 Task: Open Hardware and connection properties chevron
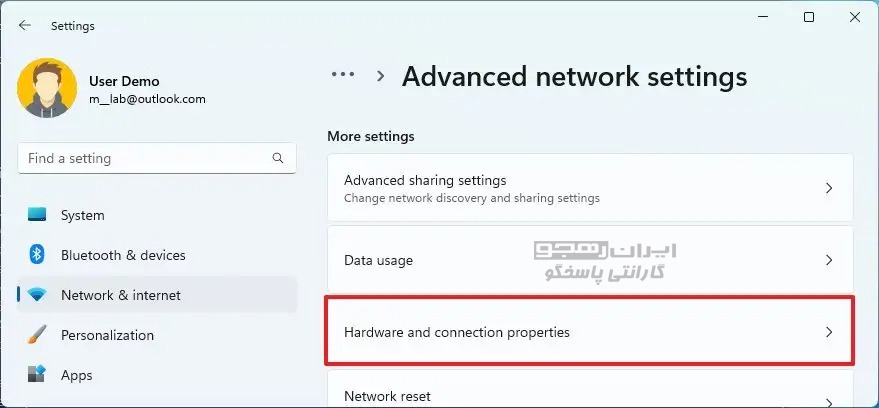click(x=828, y=332)
